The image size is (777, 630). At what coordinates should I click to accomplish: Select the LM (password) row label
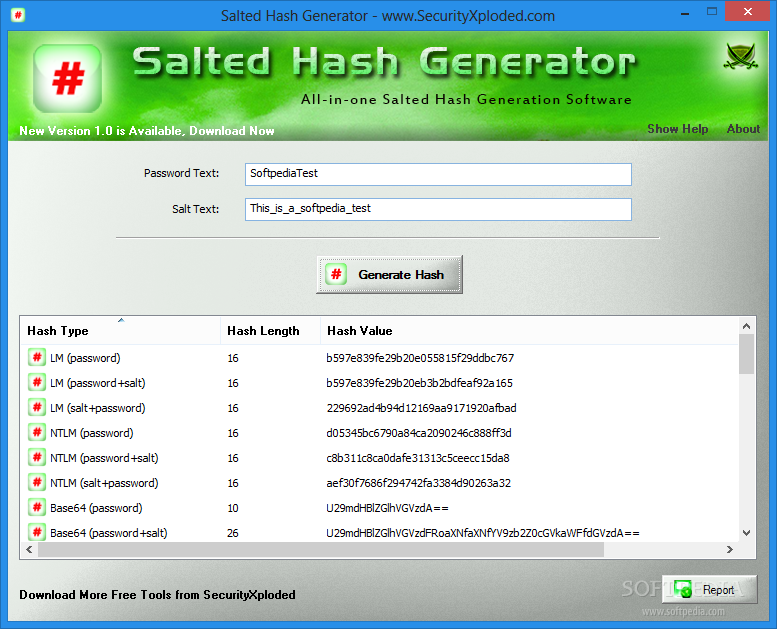(85, 358)
